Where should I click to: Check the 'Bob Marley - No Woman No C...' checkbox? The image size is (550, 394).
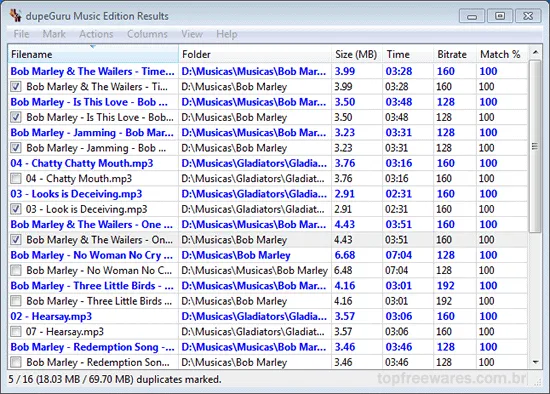16,271
